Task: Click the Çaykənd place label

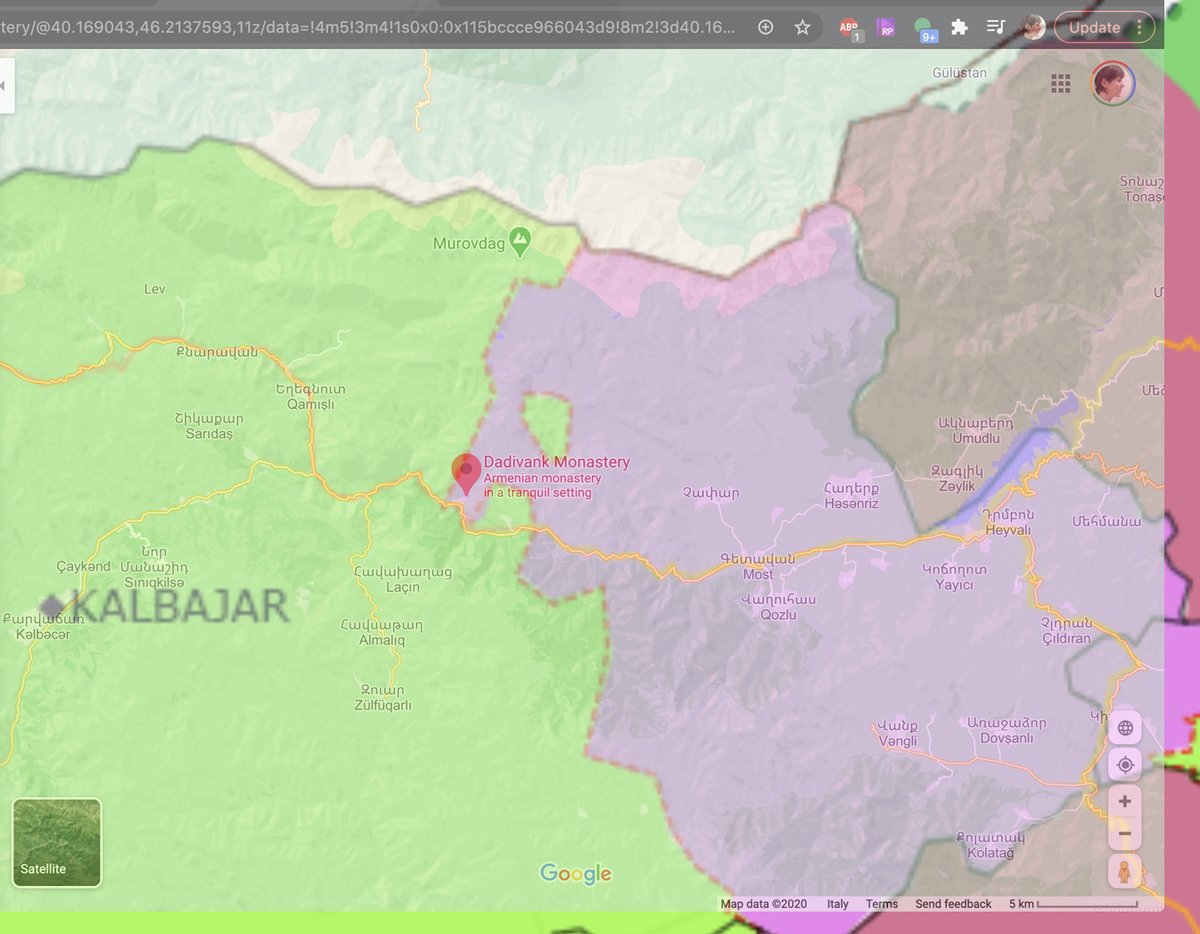Action: point(83,567)
